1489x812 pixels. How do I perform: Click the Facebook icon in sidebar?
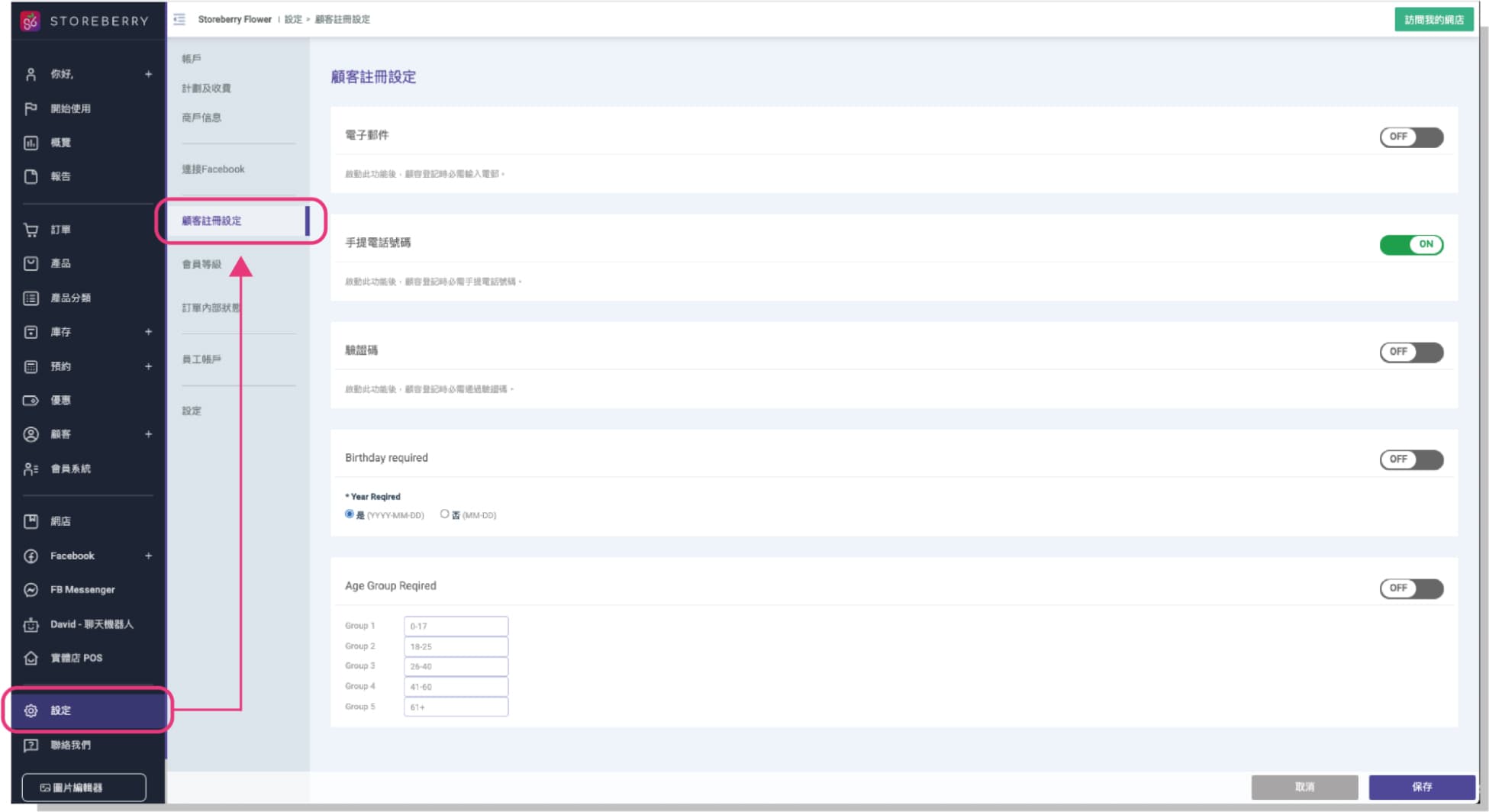pyautogui.click(x=31, y=556)
